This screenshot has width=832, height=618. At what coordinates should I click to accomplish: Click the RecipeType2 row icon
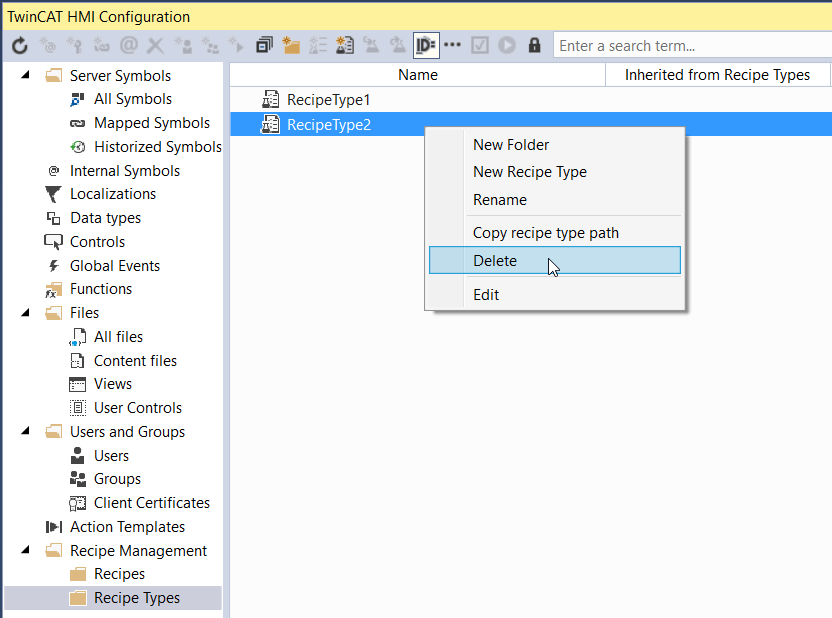click(271, 124)
